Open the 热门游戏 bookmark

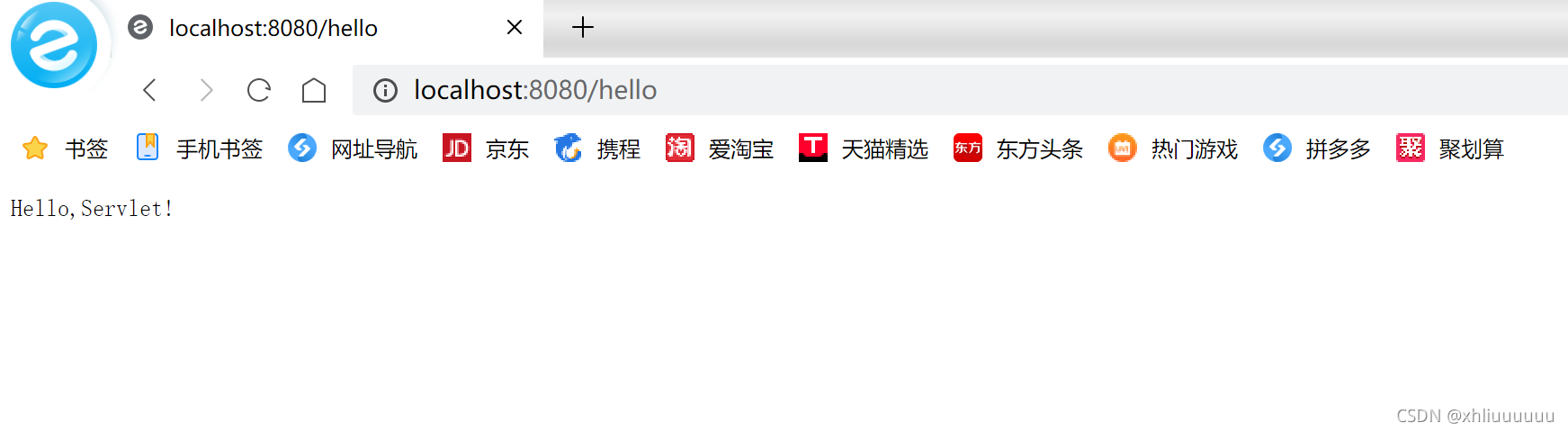(x=1173, y=148)
